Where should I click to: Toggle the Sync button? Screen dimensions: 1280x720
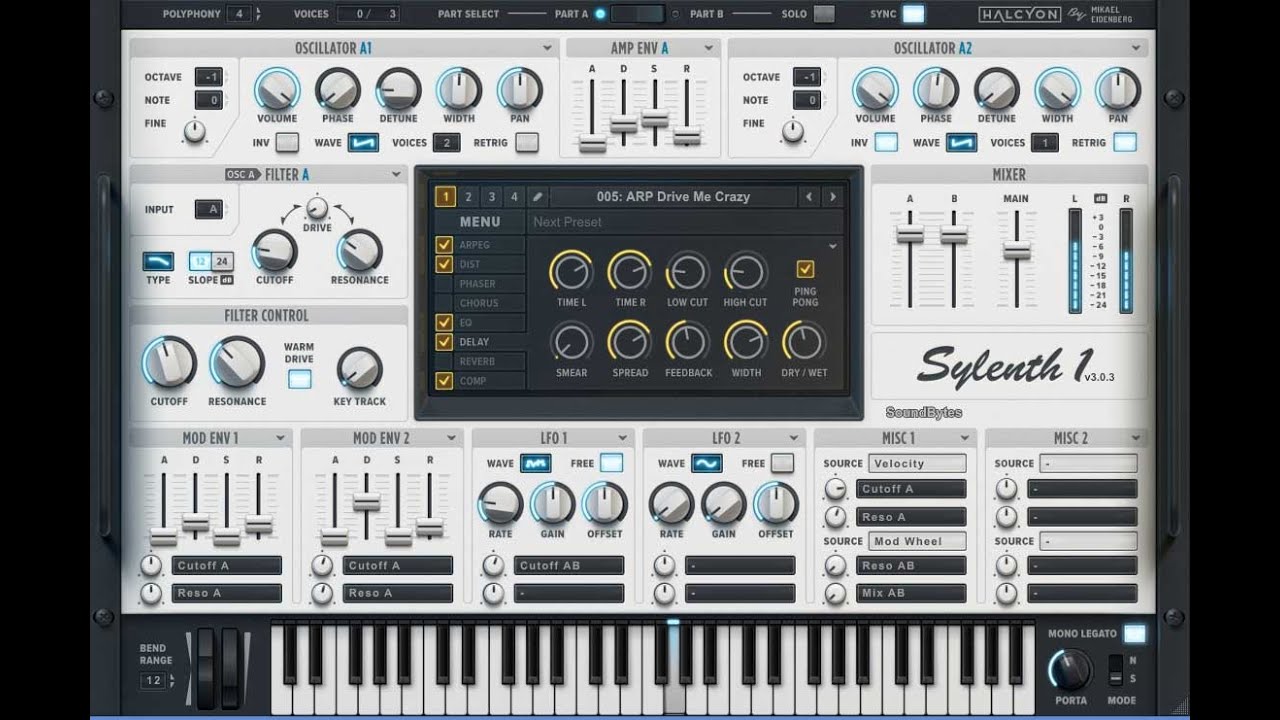pos(913,14)
